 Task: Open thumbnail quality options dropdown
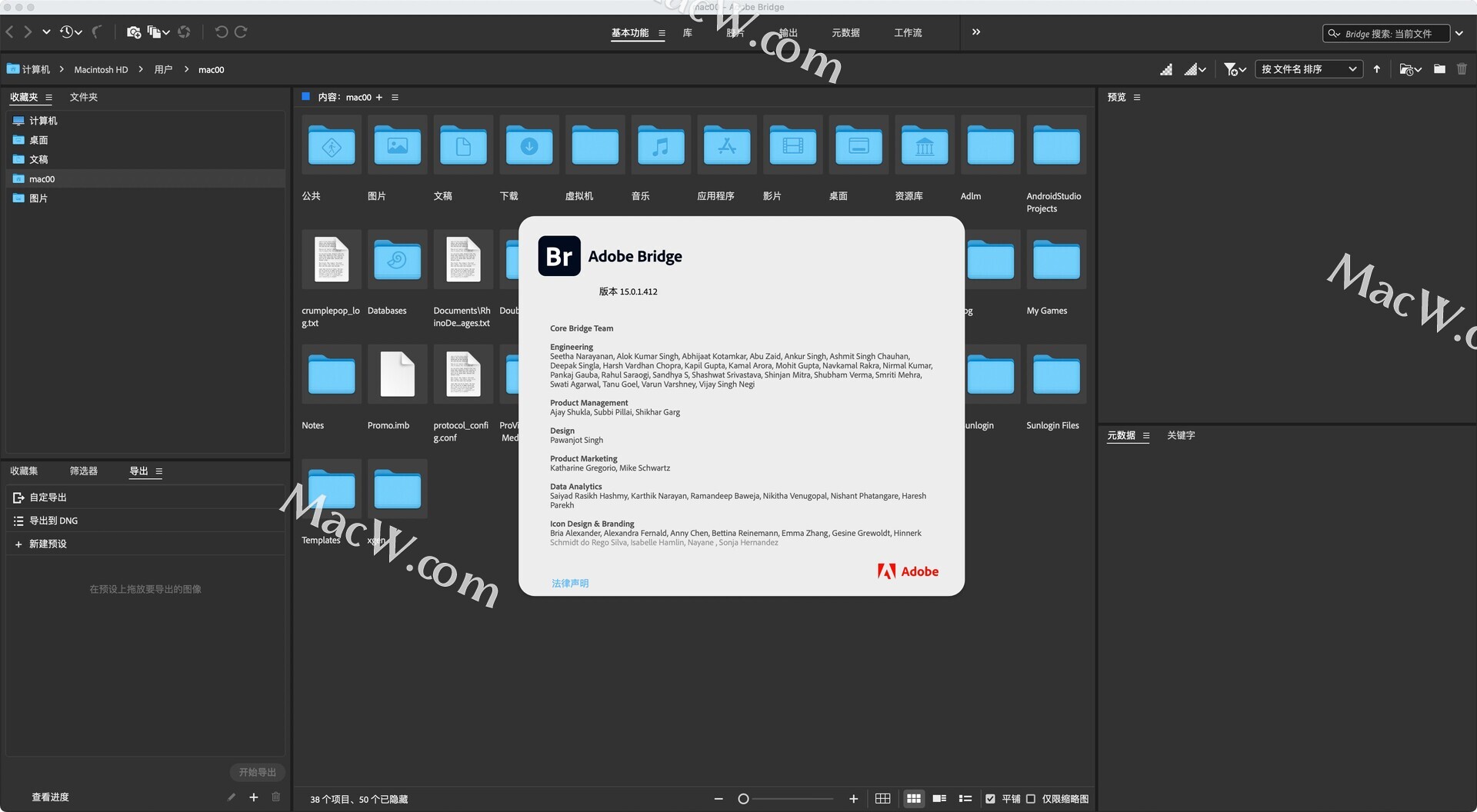1195,69
